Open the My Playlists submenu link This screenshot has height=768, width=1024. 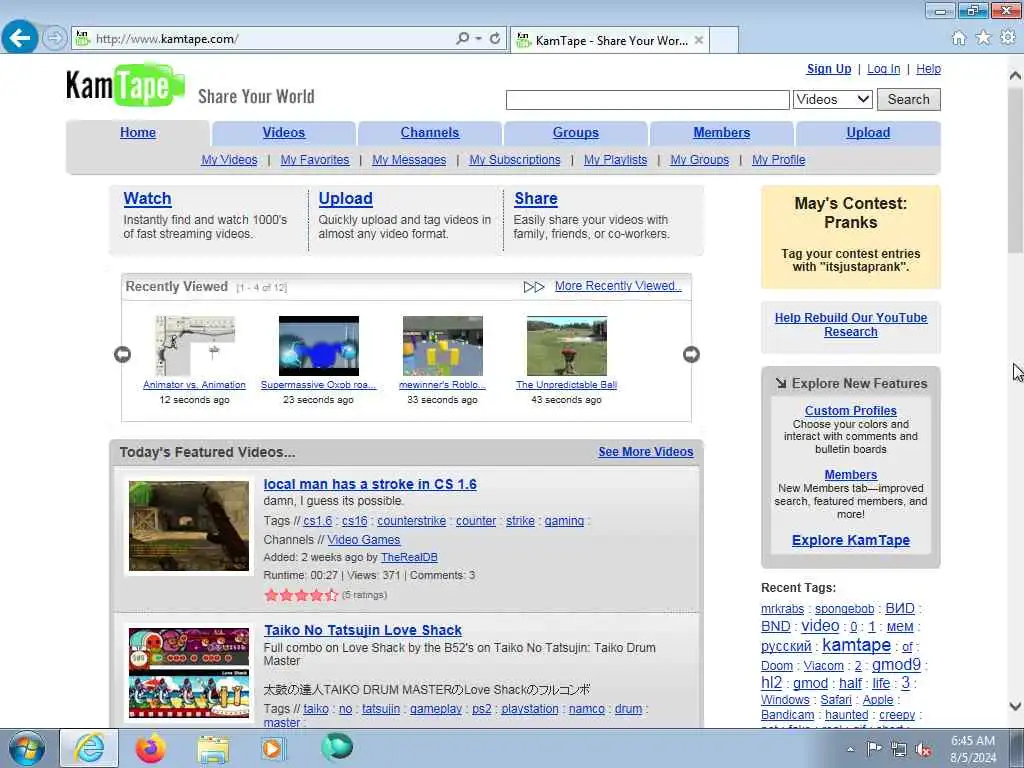[x=615, y=160]
